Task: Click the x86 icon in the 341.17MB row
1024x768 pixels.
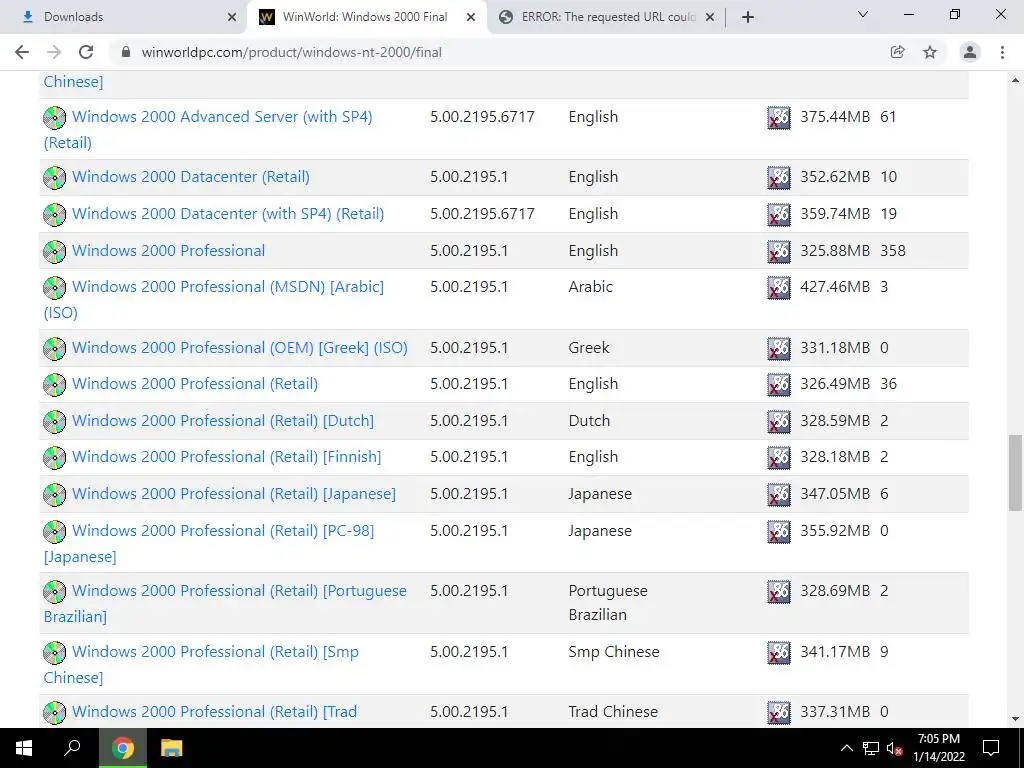Action: click(778, 652)
